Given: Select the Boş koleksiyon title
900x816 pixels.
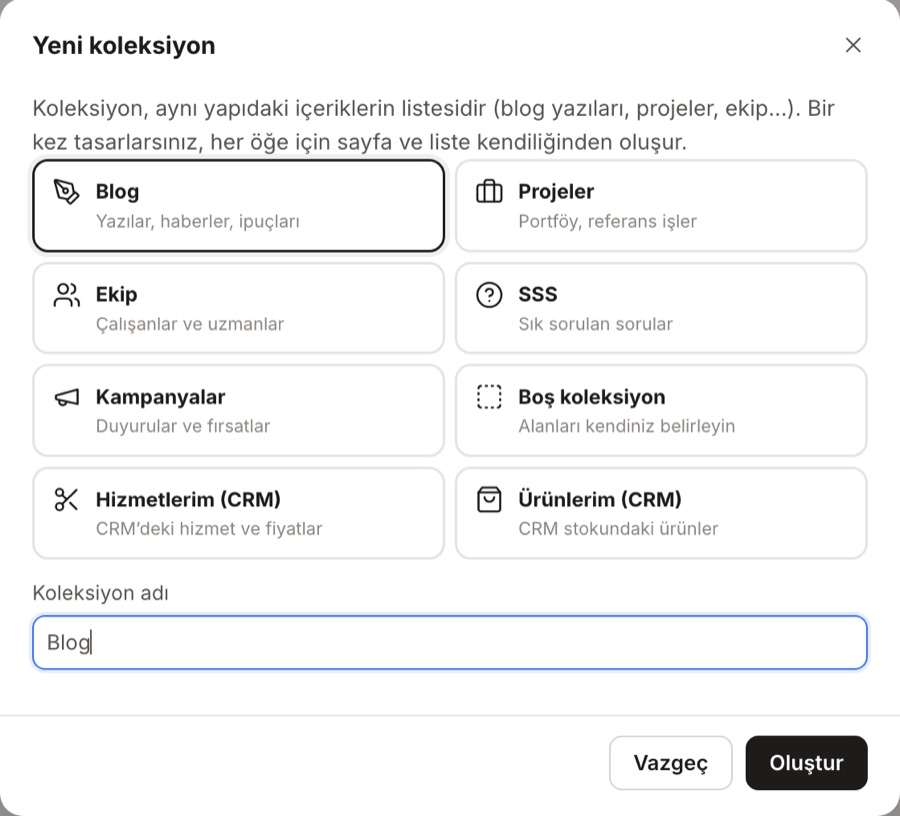Looking at the screenshot, I should pyautogui.click(x=592, y=397).
